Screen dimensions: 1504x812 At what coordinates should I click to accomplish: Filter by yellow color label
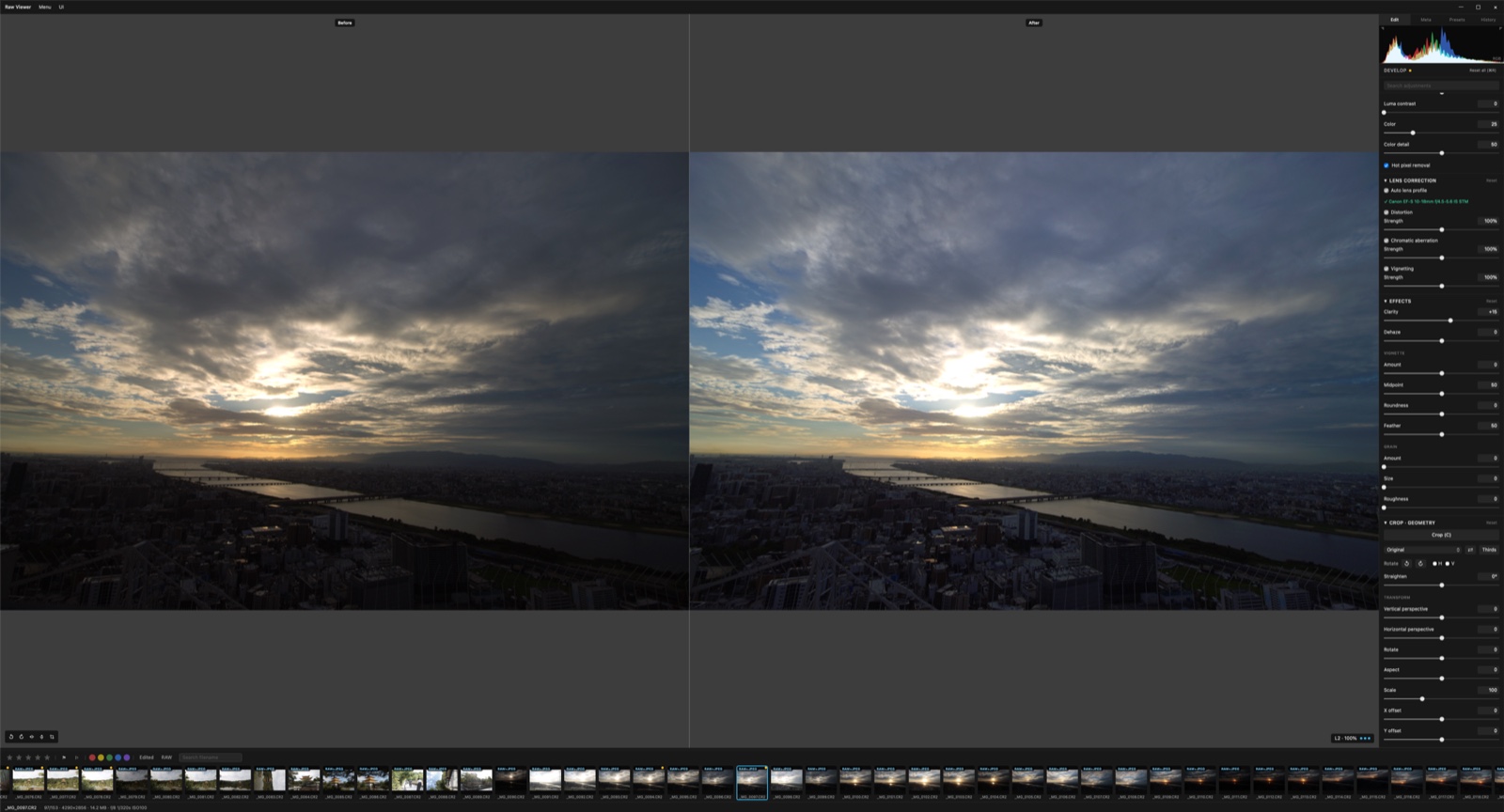coord(101,757)
